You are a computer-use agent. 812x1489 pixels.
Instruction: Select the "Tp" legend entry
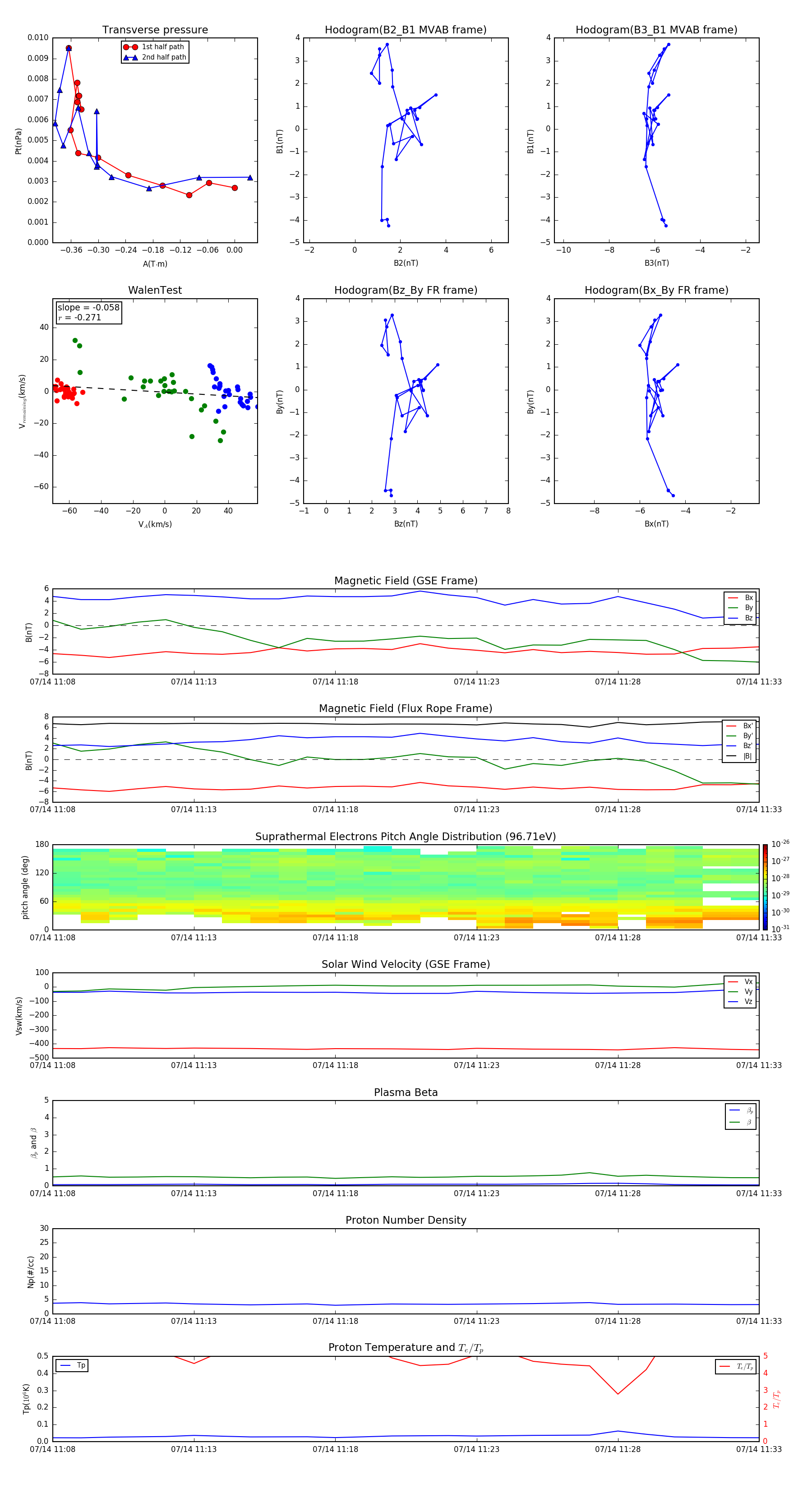point(73,1366)
